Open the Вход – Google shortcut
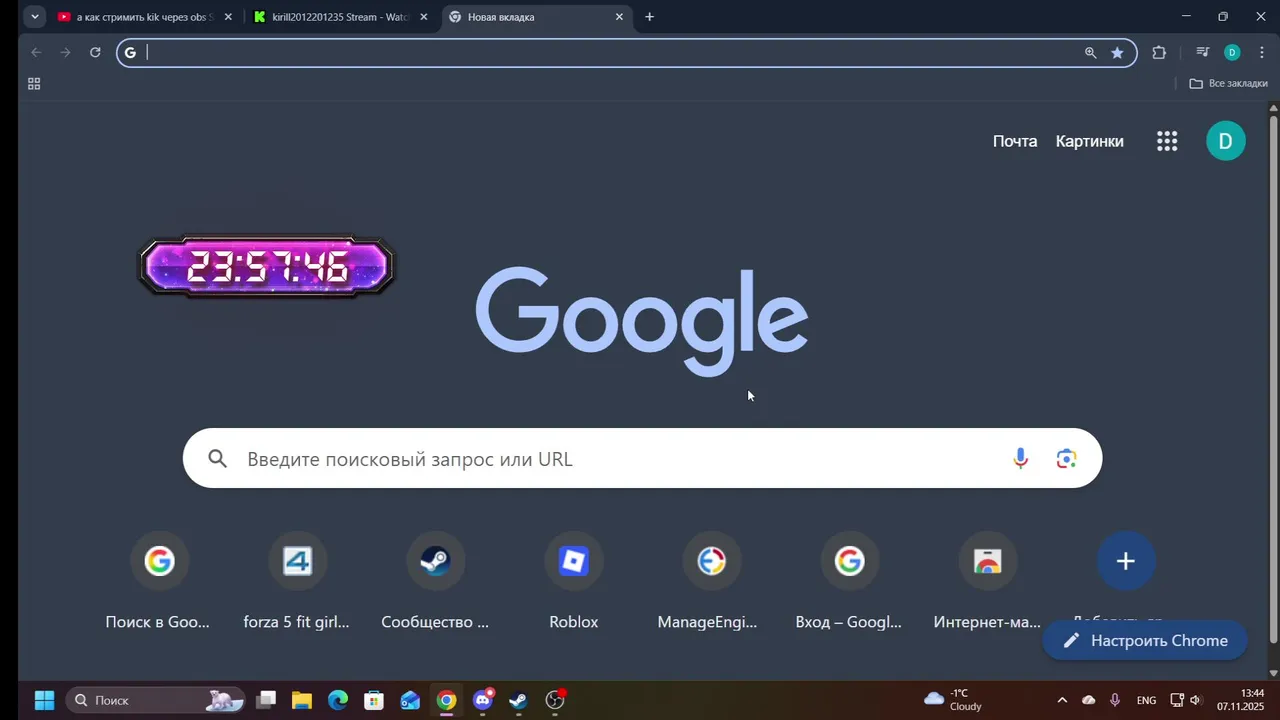 tap(849, 582)
